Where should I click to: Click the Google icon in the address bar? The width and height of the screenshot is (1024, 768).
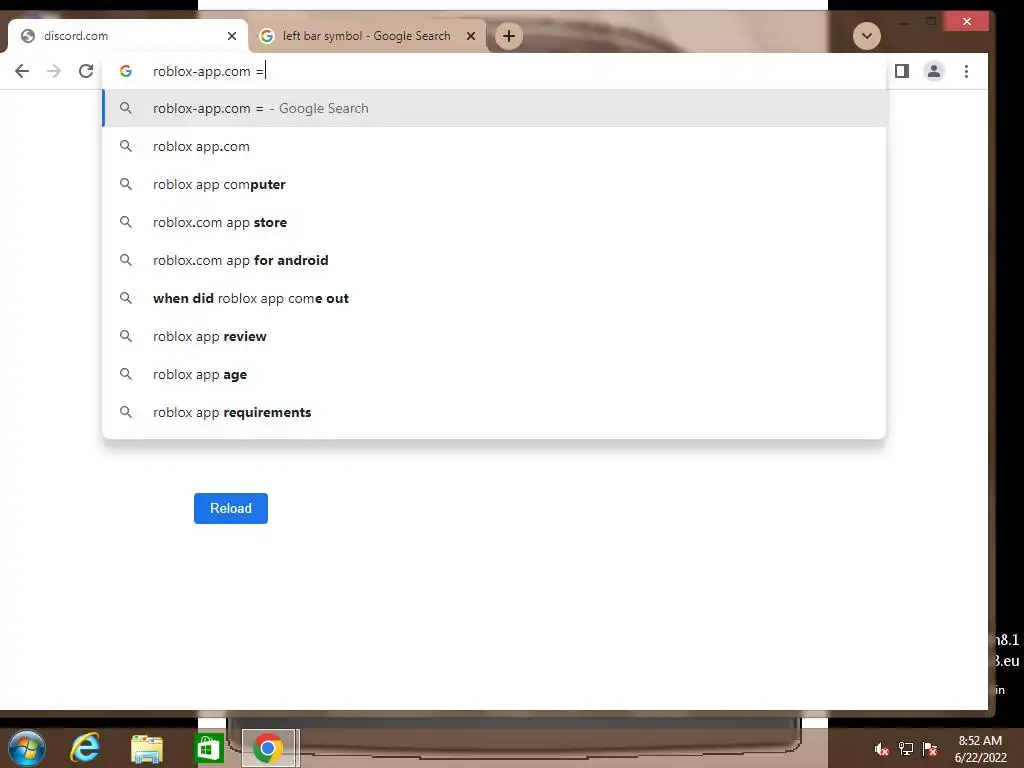(x=126, y=71)
